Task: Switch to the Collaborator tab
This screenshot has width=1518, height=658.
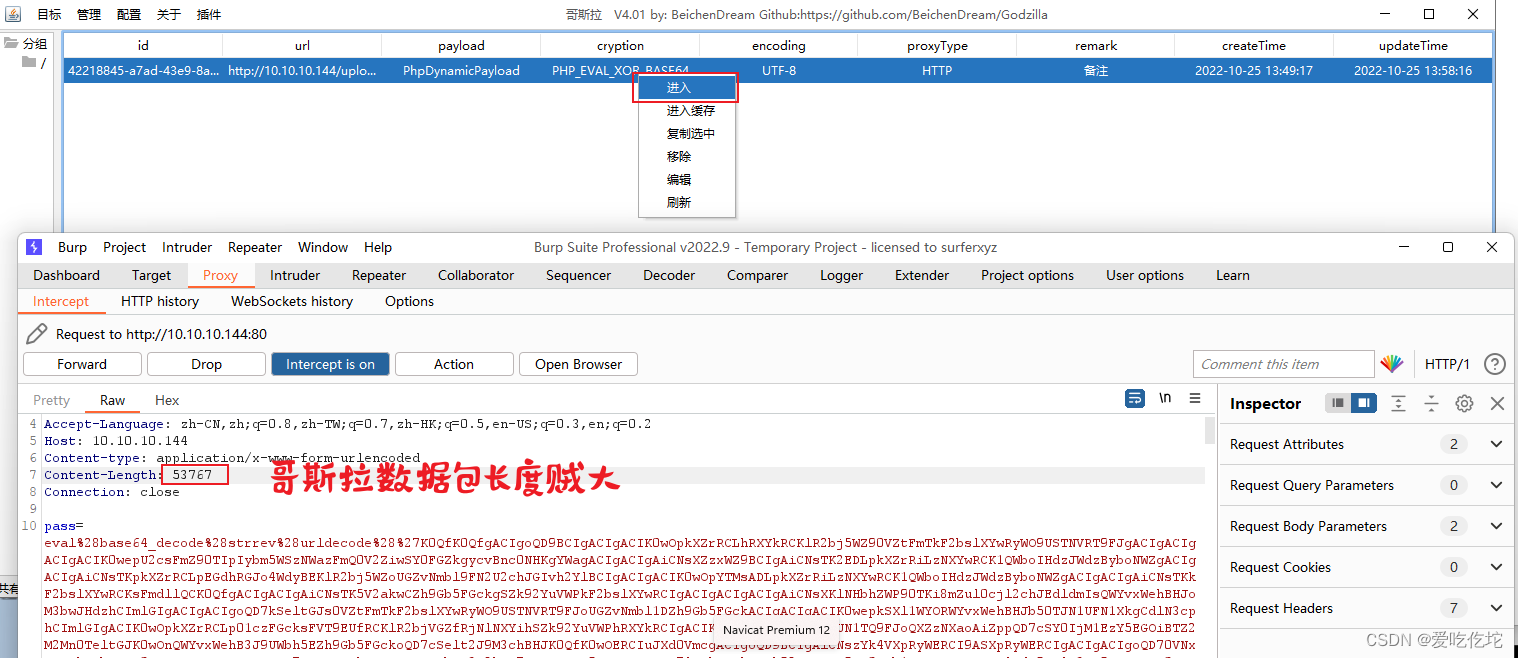Action: (x=476, y=275)
